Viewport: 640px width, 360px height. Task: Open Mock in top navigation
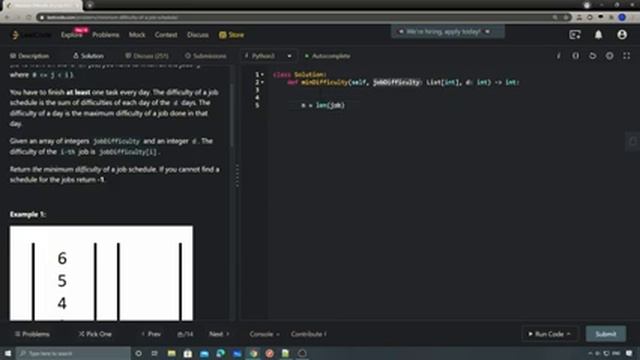coord(137,35)
